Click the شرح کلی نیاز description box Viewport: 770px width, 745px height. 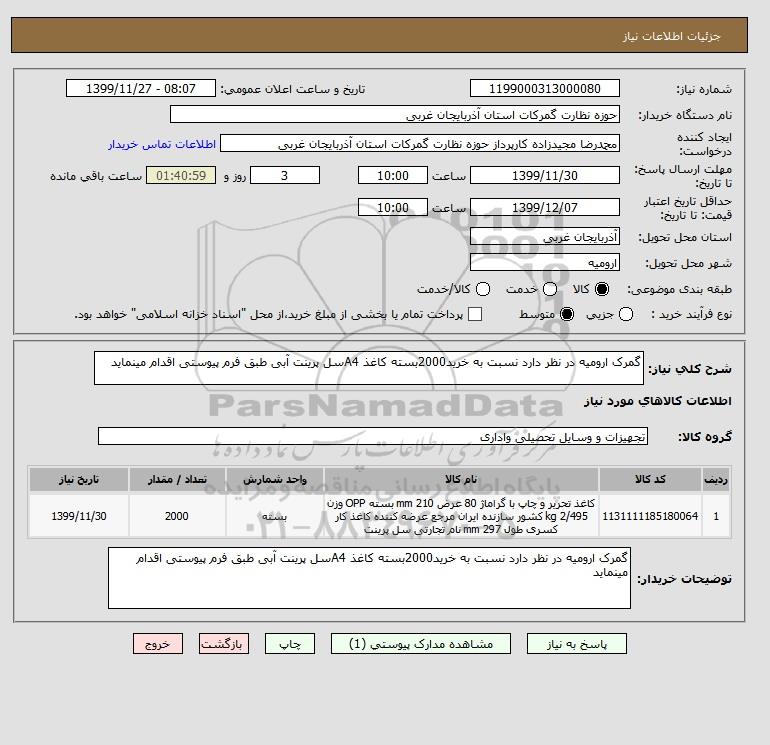pyautogui.click(x=369, y=368)
